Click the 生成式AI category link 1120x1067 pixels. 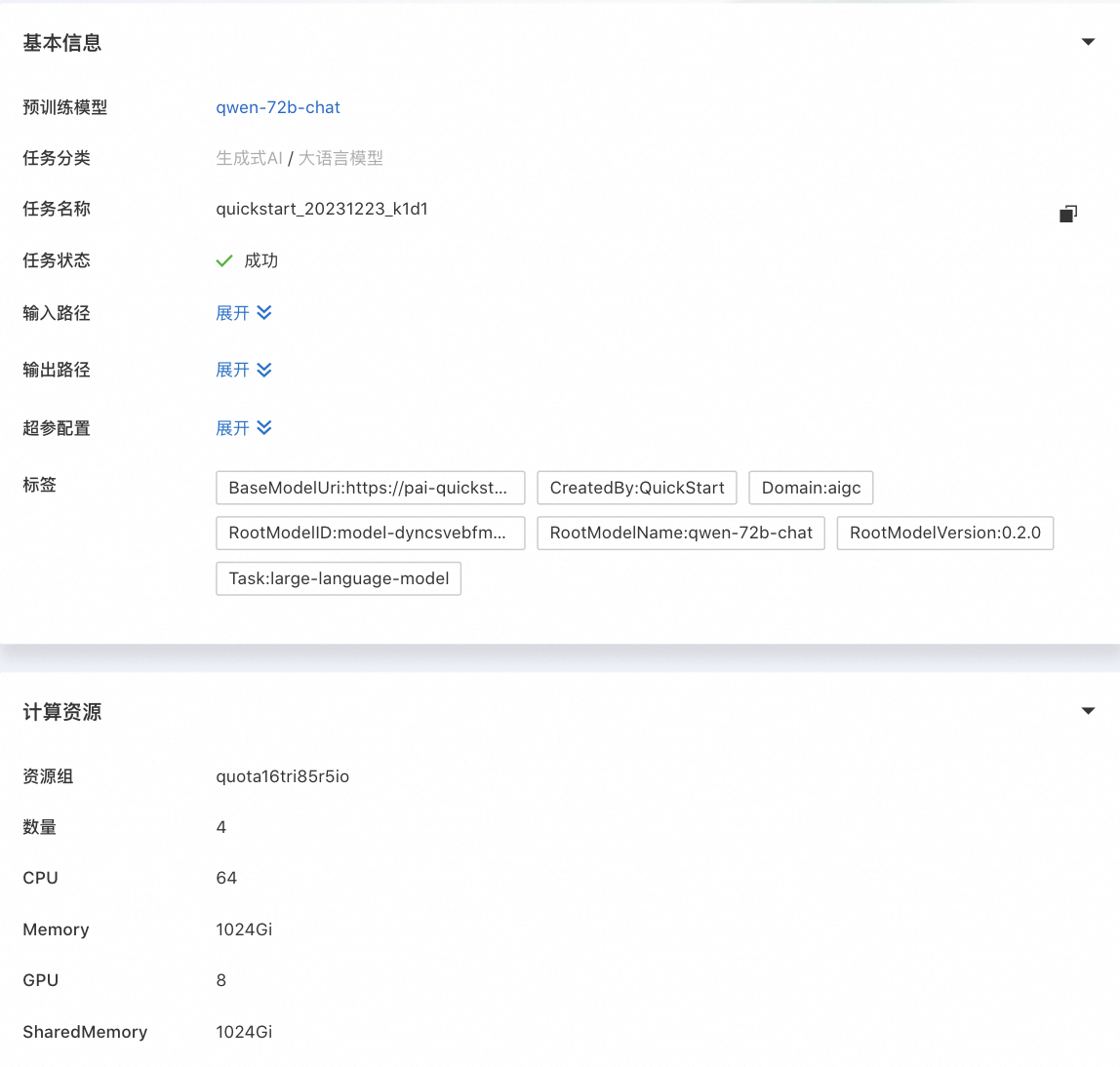click(x=250, y=158)
